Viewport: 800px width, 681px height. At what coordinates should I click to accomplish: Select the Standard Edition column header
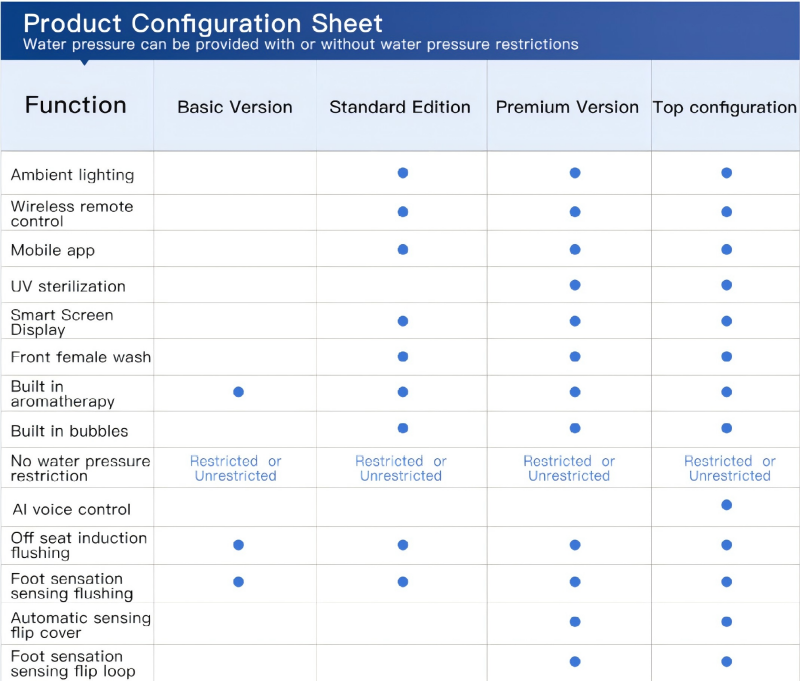[x=400, y=107]
